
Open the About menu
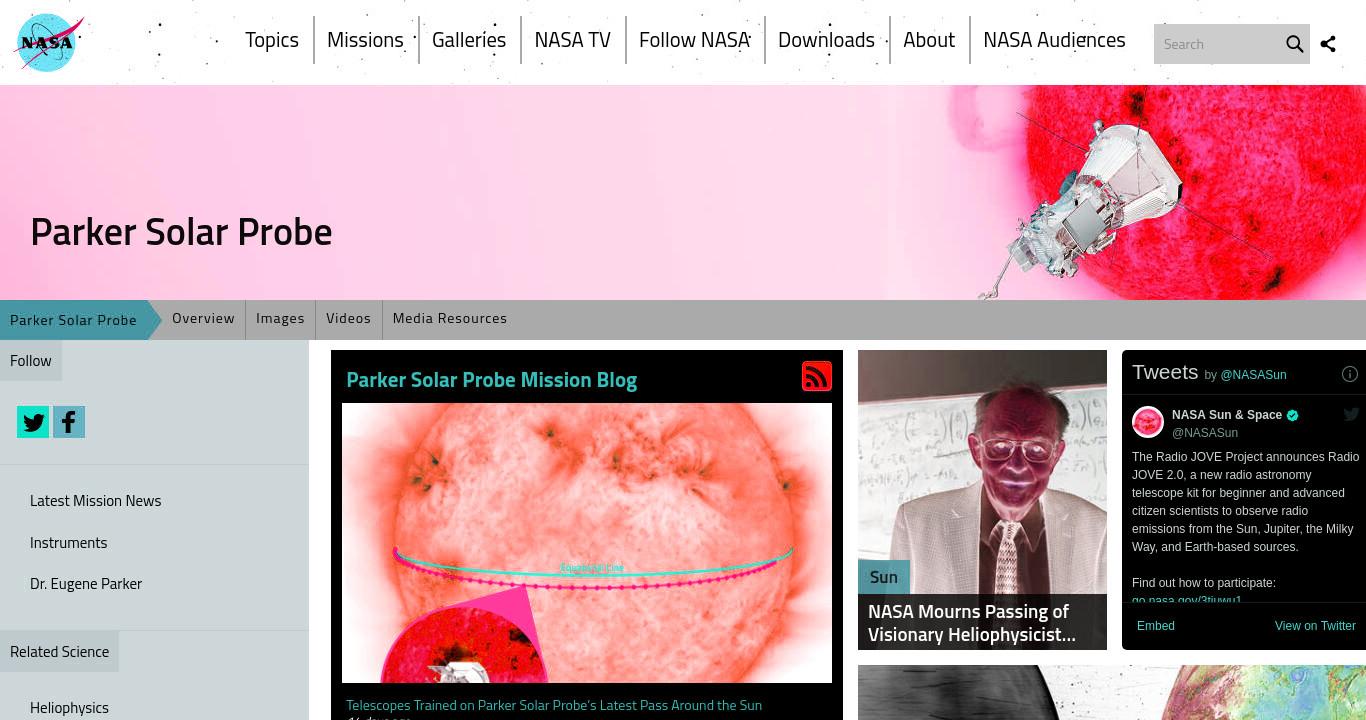929,40
